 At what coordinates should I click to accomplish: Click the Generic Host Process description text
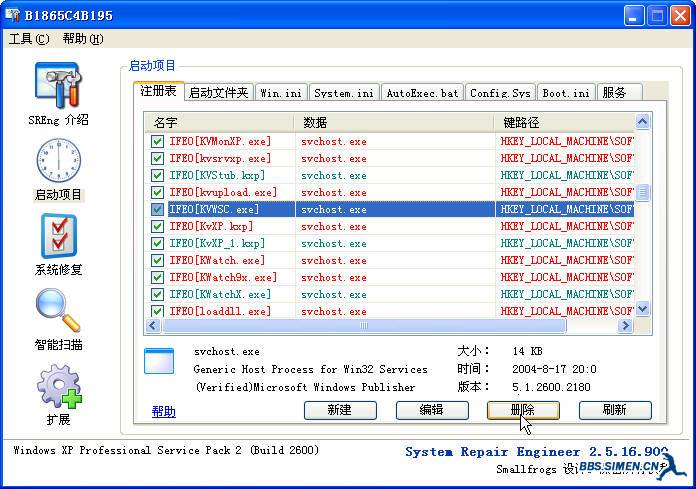(310, 370)
